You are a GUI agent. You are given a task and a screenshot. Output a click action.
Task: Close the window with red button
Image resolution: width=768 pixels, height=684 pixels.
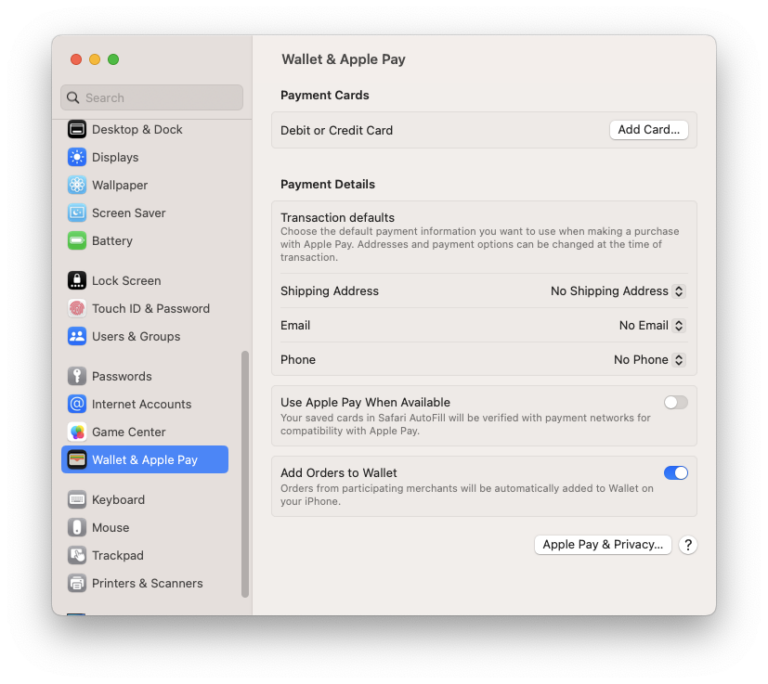tap(76, 59)
